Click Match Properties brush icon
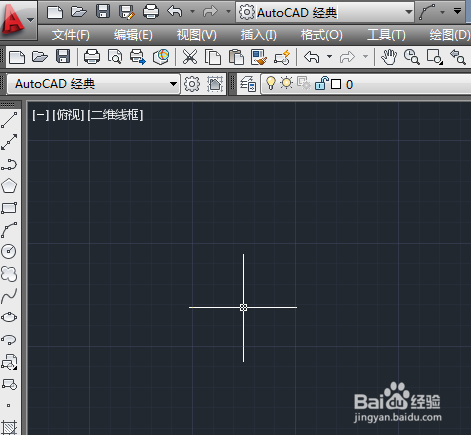471x435 pixels. (x=259, y=57)
